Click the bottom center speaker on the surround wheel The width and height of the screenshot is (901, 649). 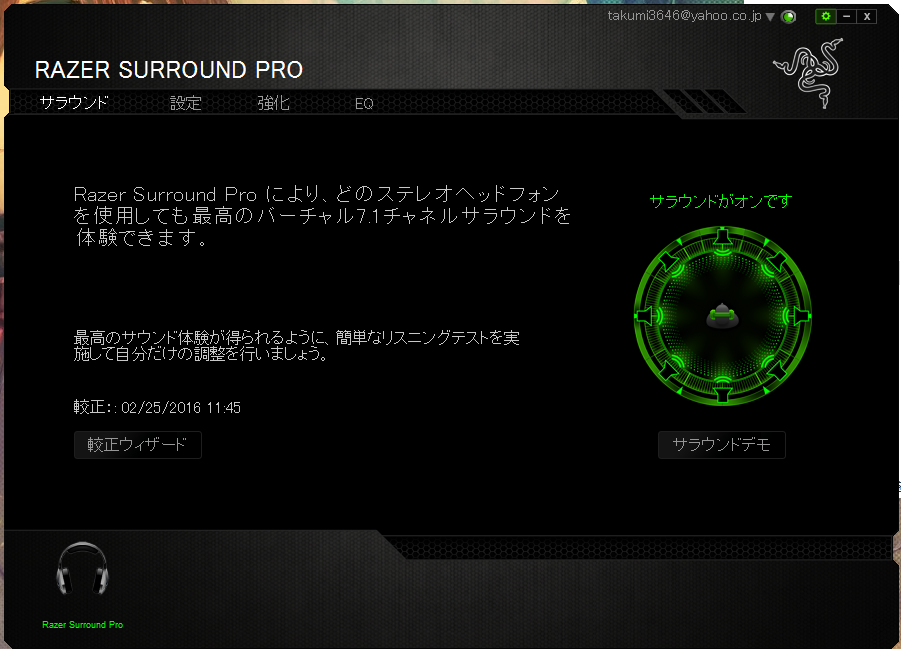(x=722, y=393)
